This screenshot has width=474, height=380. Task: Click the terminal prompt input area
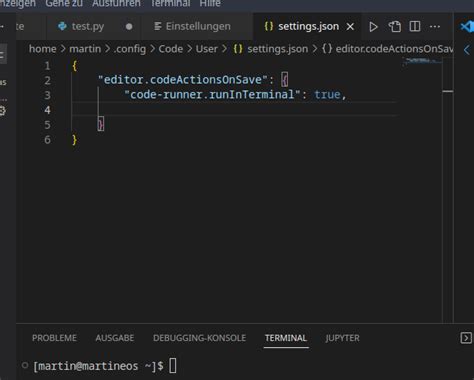point(173,366)
